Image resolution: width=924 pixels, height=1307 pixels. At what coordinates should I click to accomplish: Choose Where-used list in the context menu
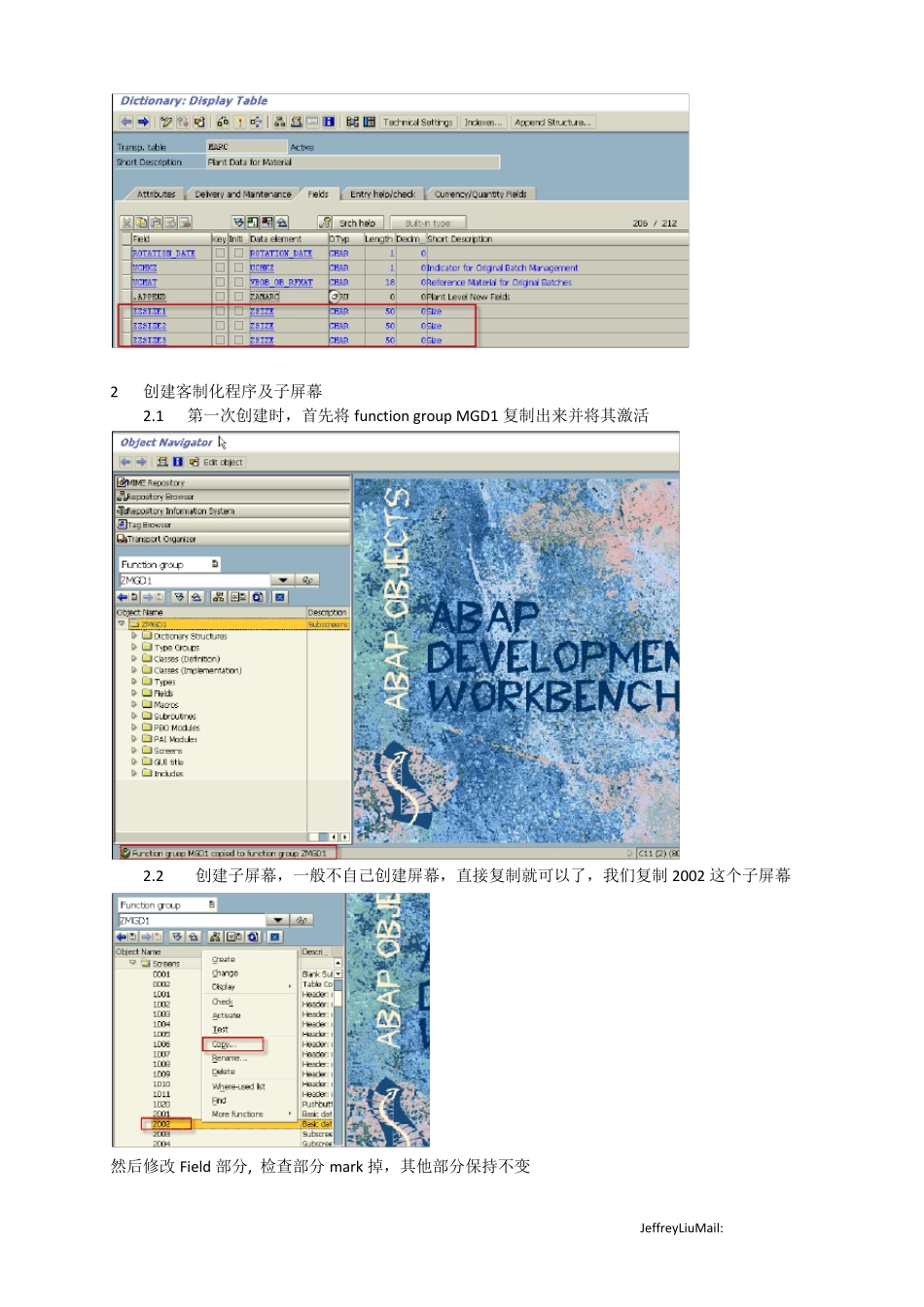pos(238,1086)
